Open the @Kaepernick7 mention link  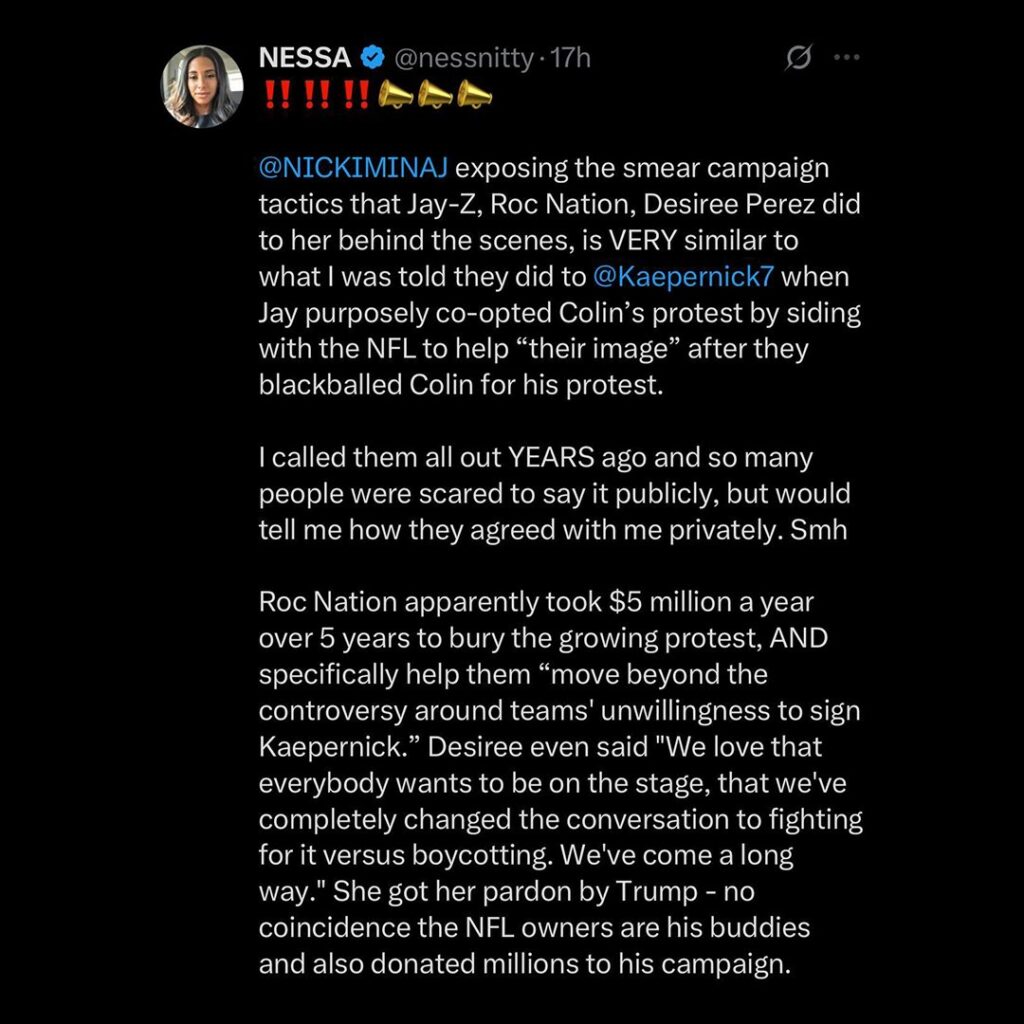677,275
